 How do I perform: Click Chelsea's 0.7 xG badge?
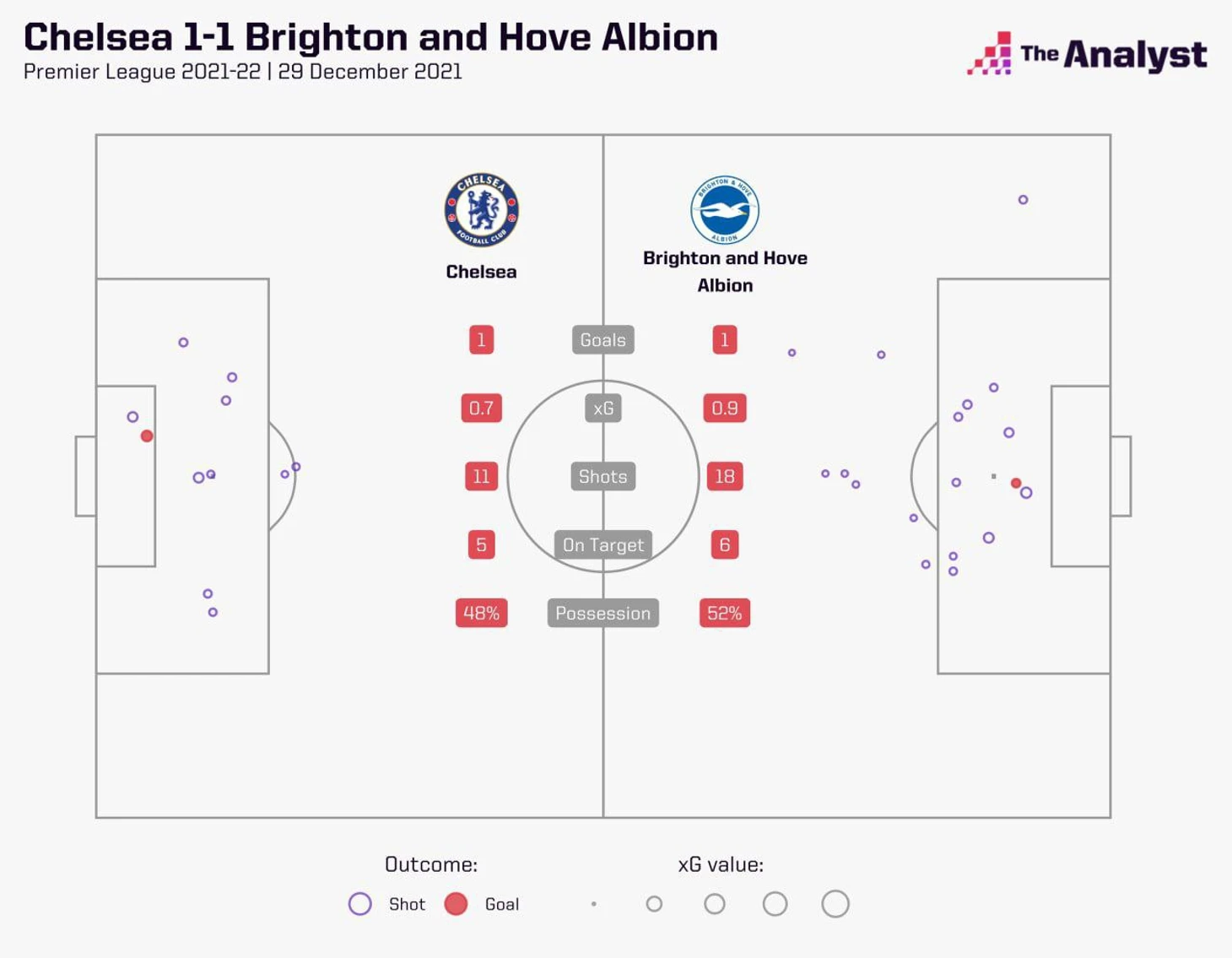coord(481,409)
